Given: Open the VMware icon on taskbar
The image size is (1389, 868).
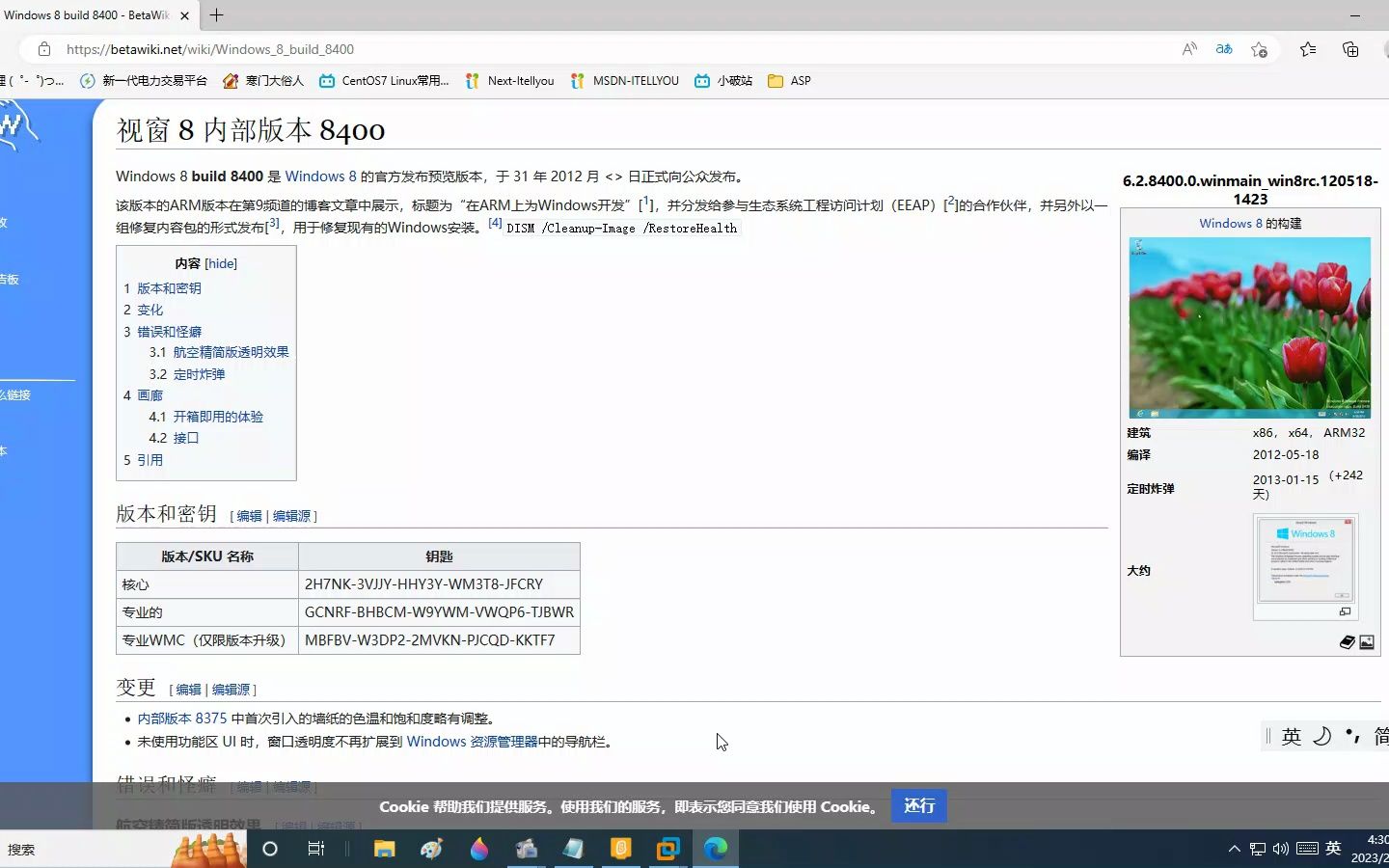Looking at the screenshot, I should point(667,849).
